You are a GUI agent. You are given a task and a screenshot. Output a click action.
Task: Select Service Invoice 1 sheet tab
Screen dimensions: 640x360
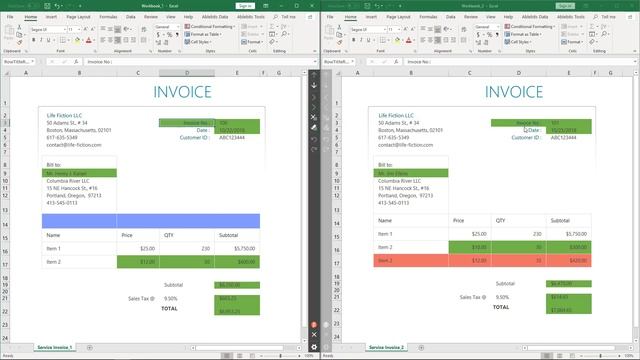click(x=54, y=347)
